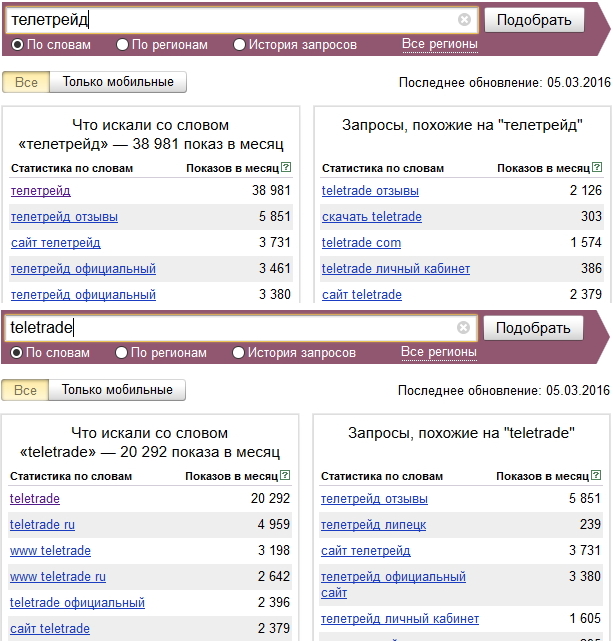Select 'История запросов' radio under the телетрейд query

point(239,45)
